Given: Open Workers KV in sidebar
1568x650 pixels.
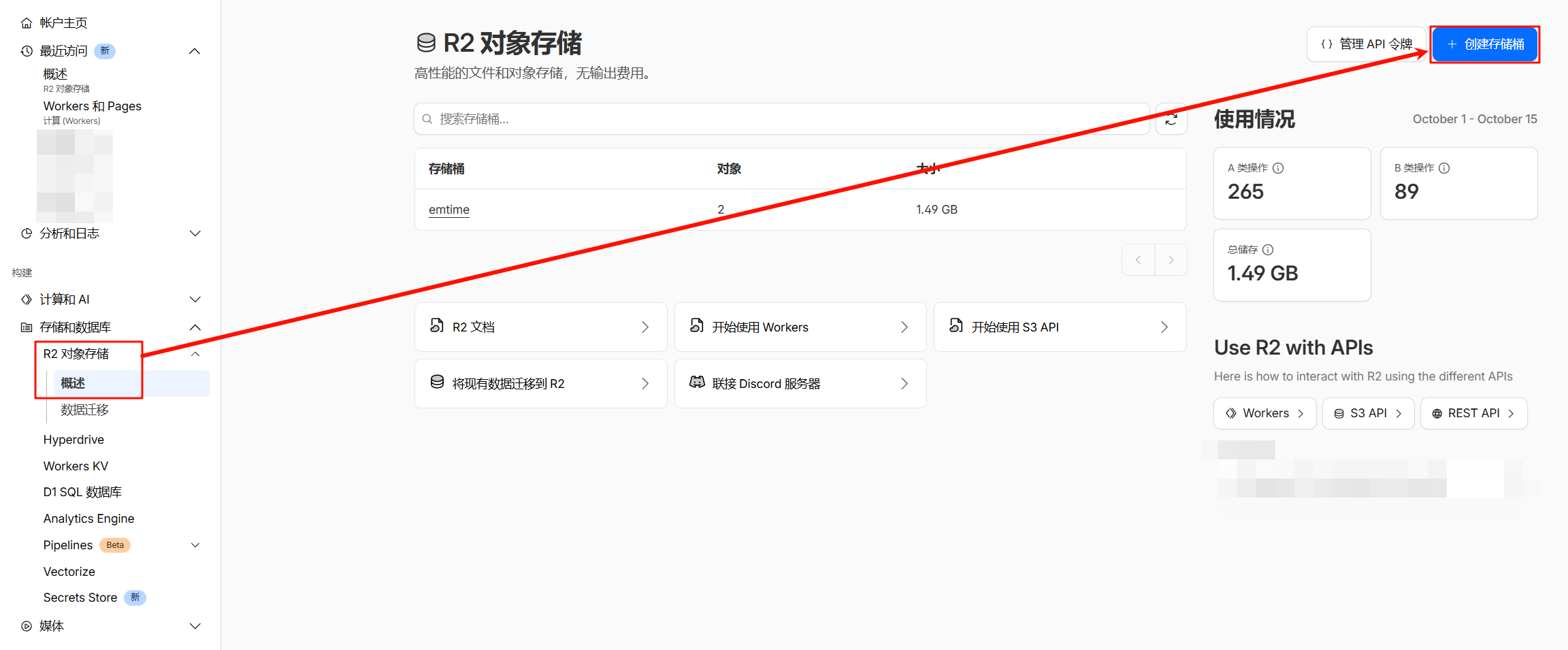Looking at the screenshot, I should 76,466.
